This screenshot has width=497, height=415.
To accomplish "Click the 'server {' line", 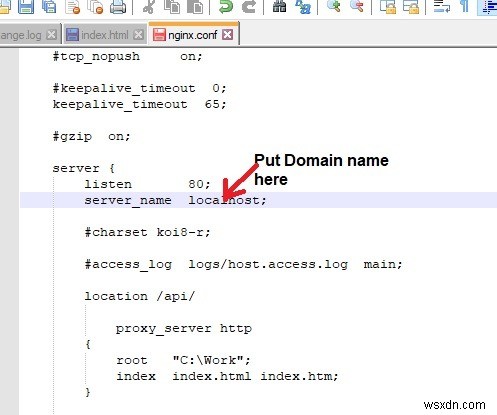I will coord(84,168).
